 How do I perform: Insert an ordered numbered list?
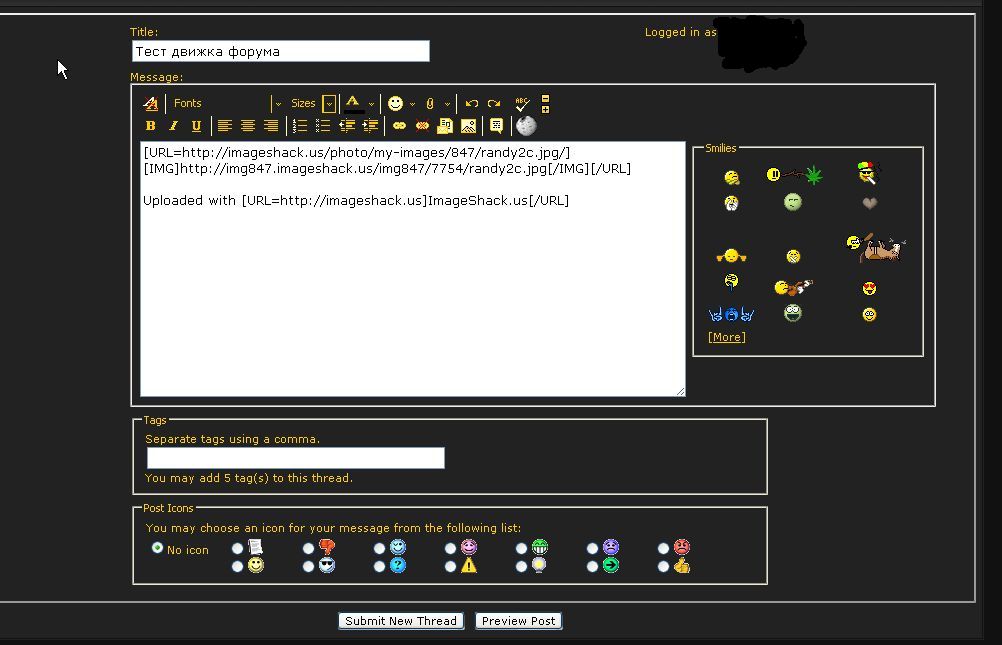[x=299, y=126]
